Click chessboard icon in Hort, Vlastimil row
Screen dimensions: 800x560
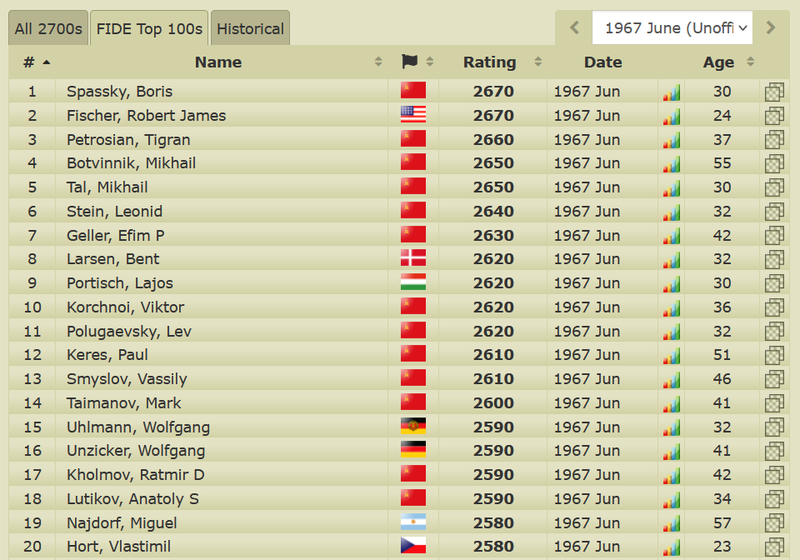tap(774, 547)
